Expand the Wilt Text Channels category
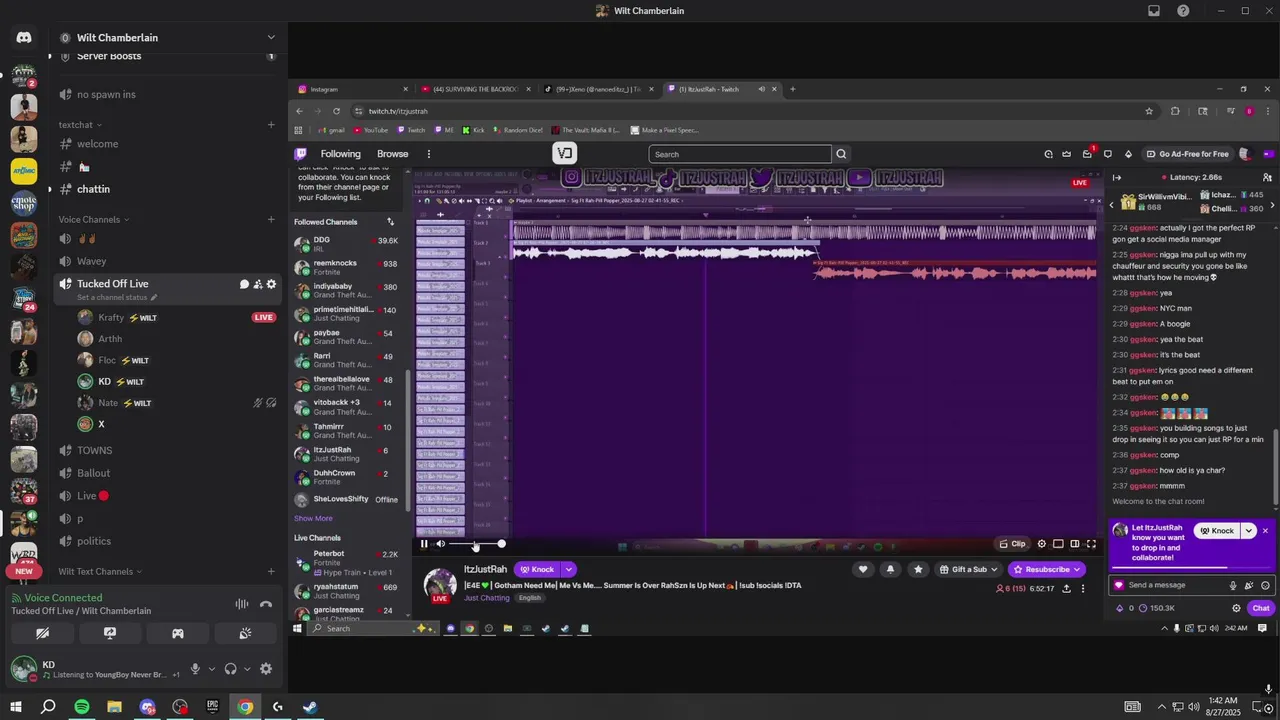Screen dimensions: 1280x720 pos(100,572)
